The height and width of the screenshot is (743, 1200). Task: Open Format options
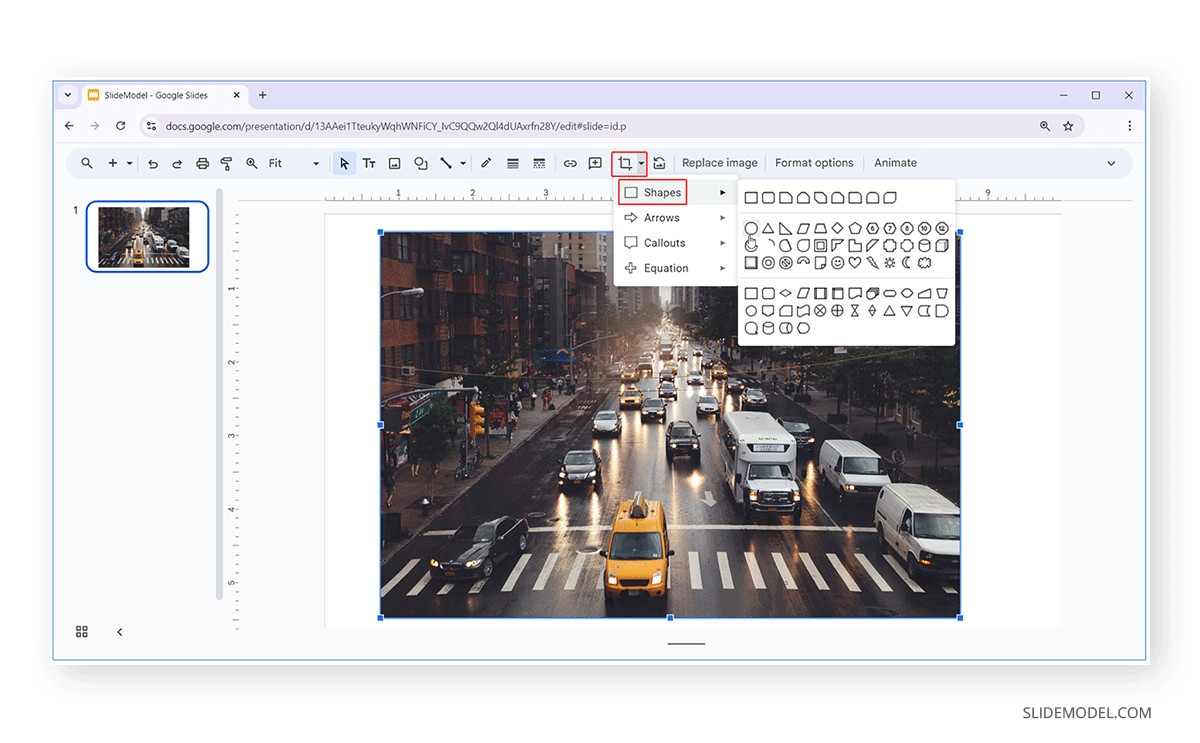814,163
